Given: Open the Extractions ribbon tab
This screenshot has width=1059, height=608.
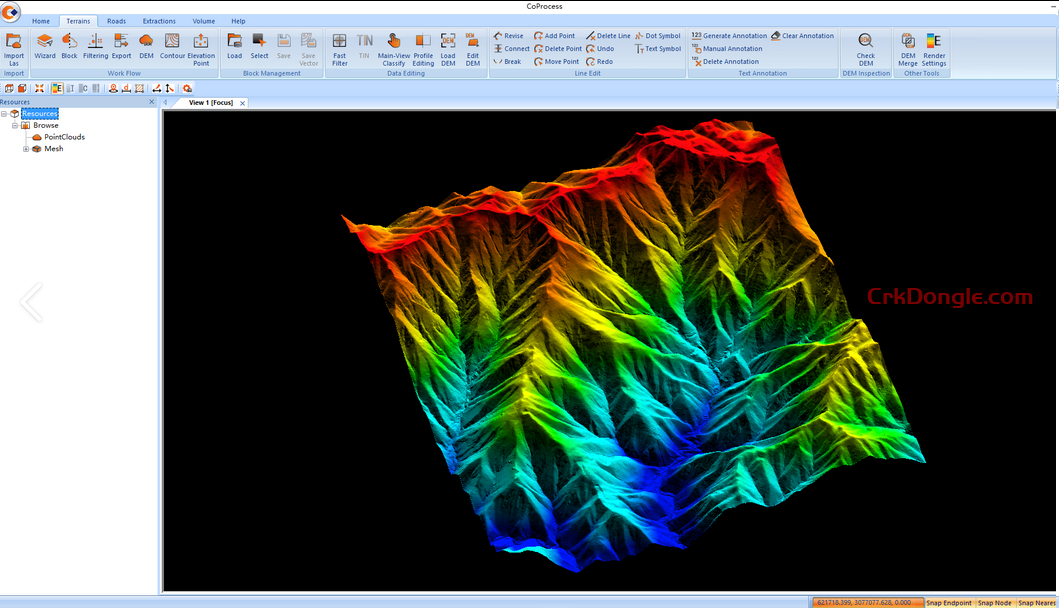Looking at the screenshot, I should point(159,20).
